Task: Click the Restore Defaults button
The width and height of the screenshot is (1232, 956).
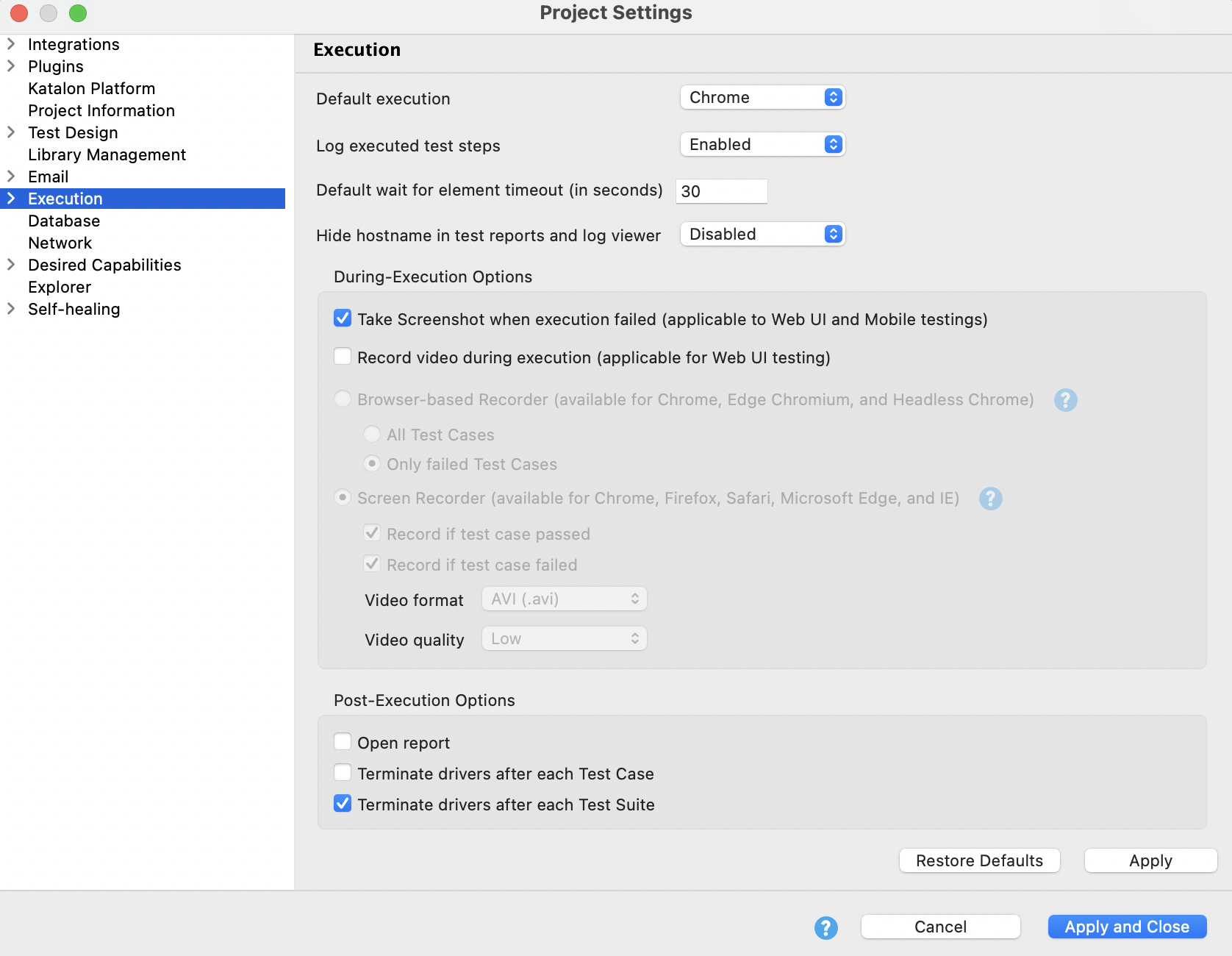Action: (x=979, y=860)
